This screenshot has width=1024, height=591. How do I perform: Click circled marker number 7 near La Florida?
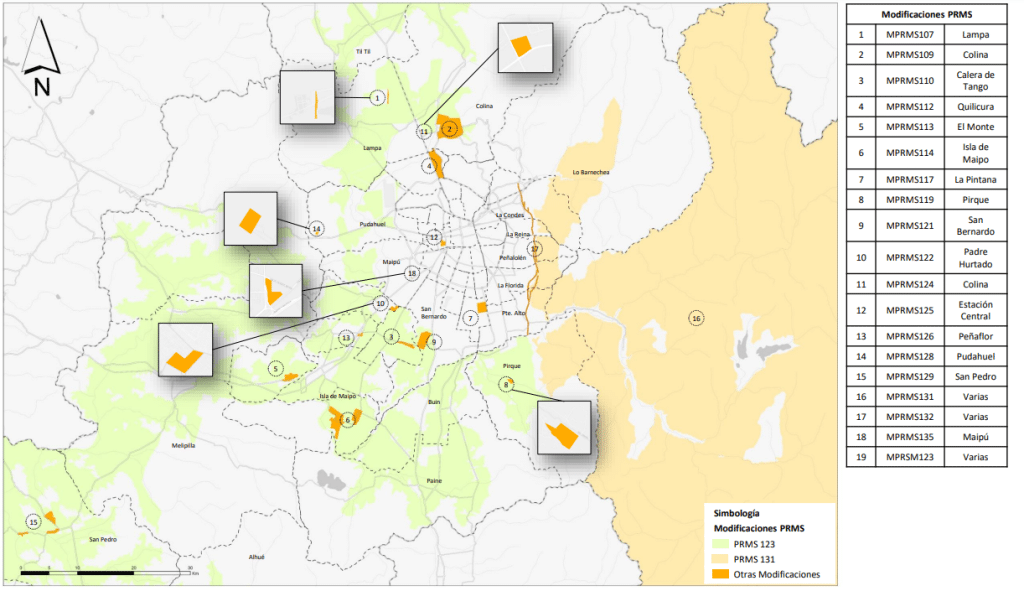click(470, 318)
